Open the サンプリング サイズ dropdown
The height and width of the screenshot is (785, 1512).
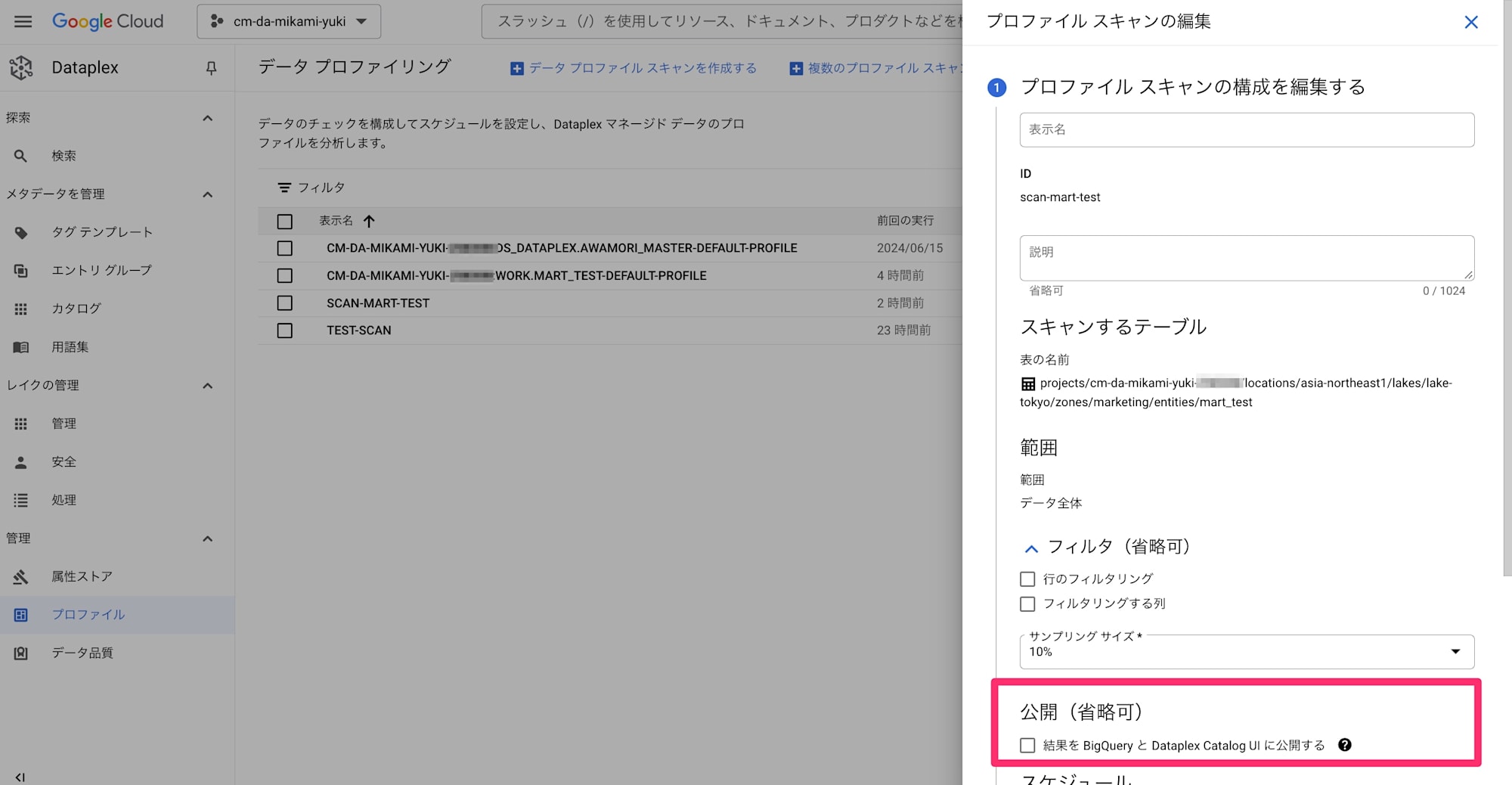(1247, 652)
